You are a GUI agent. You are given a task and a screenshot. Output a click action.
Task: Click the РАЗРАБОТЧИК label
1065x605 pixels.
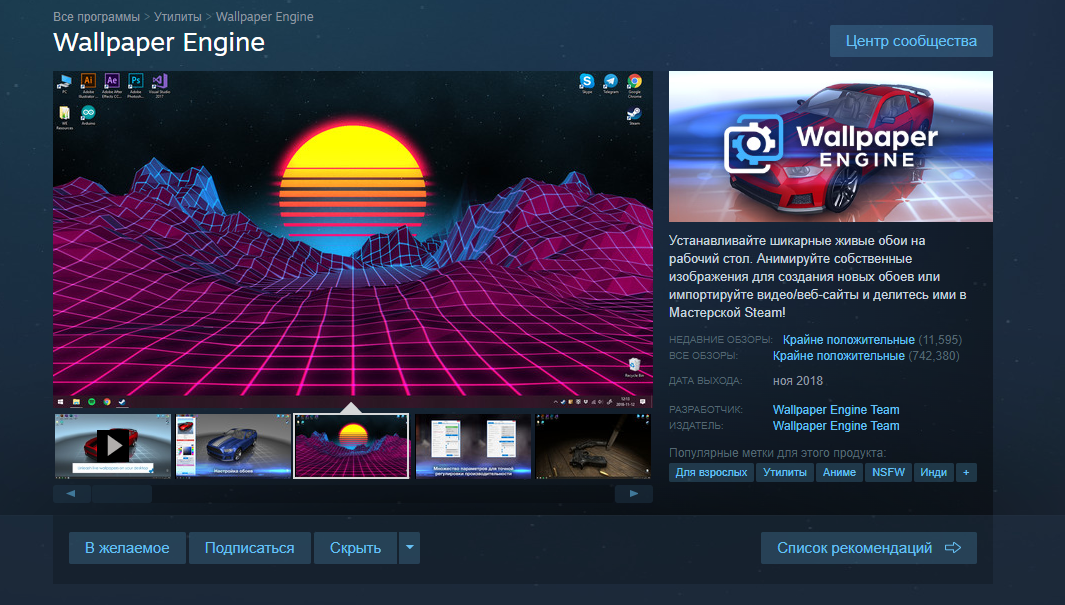(706, 410)
